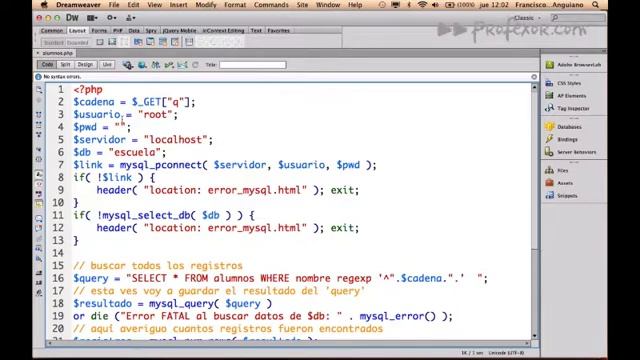Click the Insert Div Tag layout icon
The height and width of the screenshot is (360, 640).
(100, 42)
